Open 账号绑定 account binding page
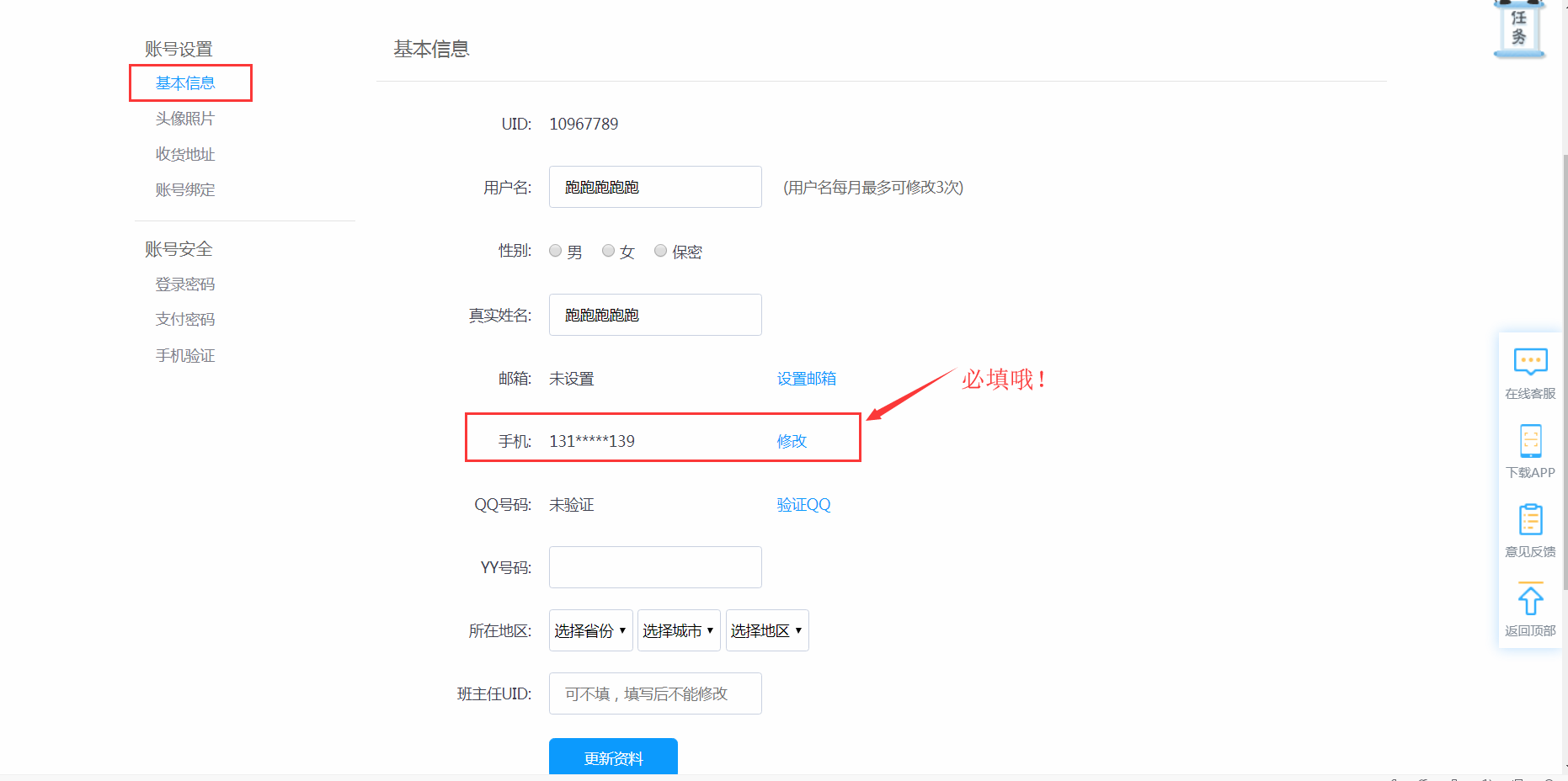The height and width of the screenshot is (781, 1568). click(184, 189)
